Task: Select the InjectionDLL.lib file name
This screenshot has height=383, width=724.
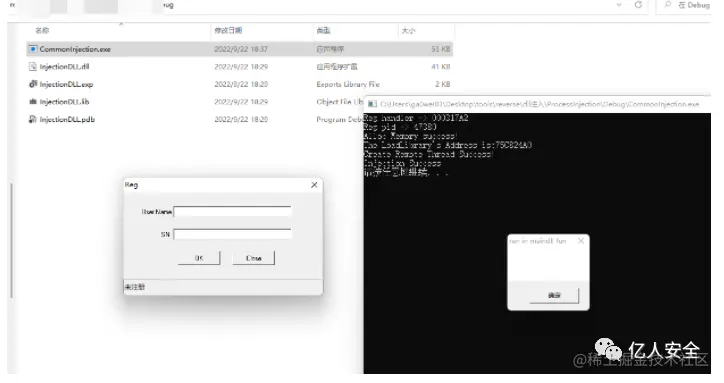Action: pyautogui.click(x=64, y=102)
